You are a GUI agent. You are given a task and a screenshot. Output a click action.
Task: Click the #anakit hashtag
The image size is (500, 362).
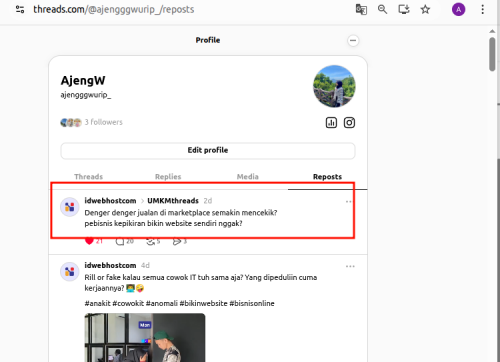coord(98,303)
